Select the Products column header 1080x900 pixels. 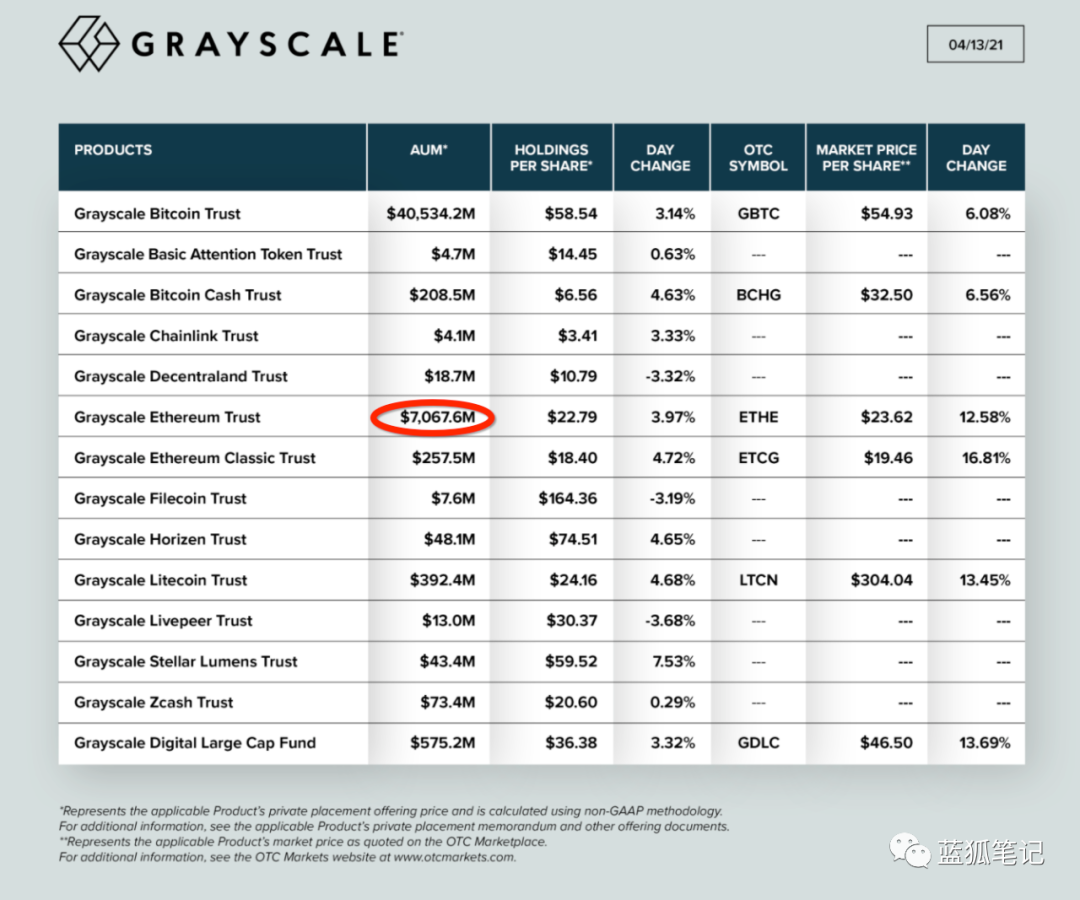[113, 150]
